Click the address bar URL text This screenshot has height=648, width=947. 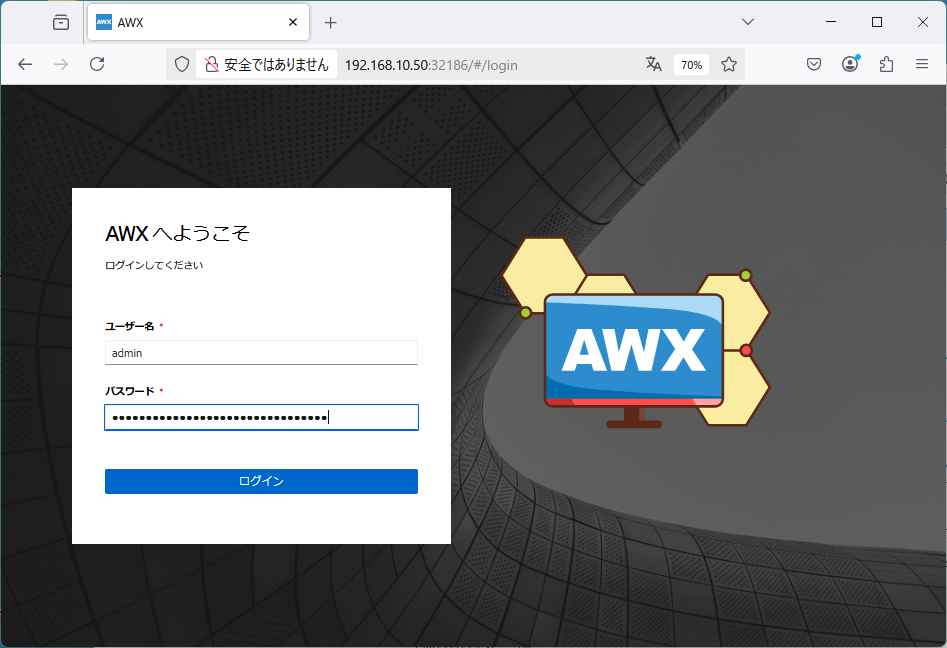(x=431, y=65)
